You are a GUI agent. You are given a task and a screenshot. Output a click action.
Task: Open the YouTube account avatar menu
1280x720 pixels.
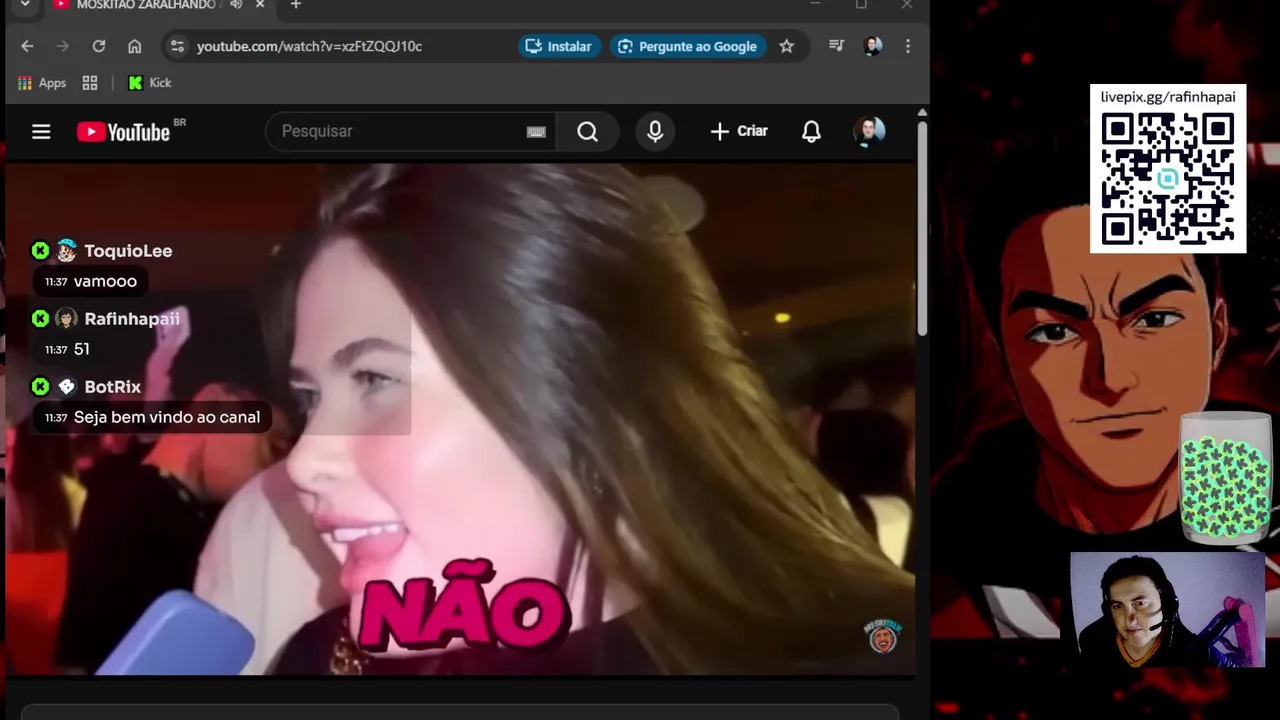[869, 131]
